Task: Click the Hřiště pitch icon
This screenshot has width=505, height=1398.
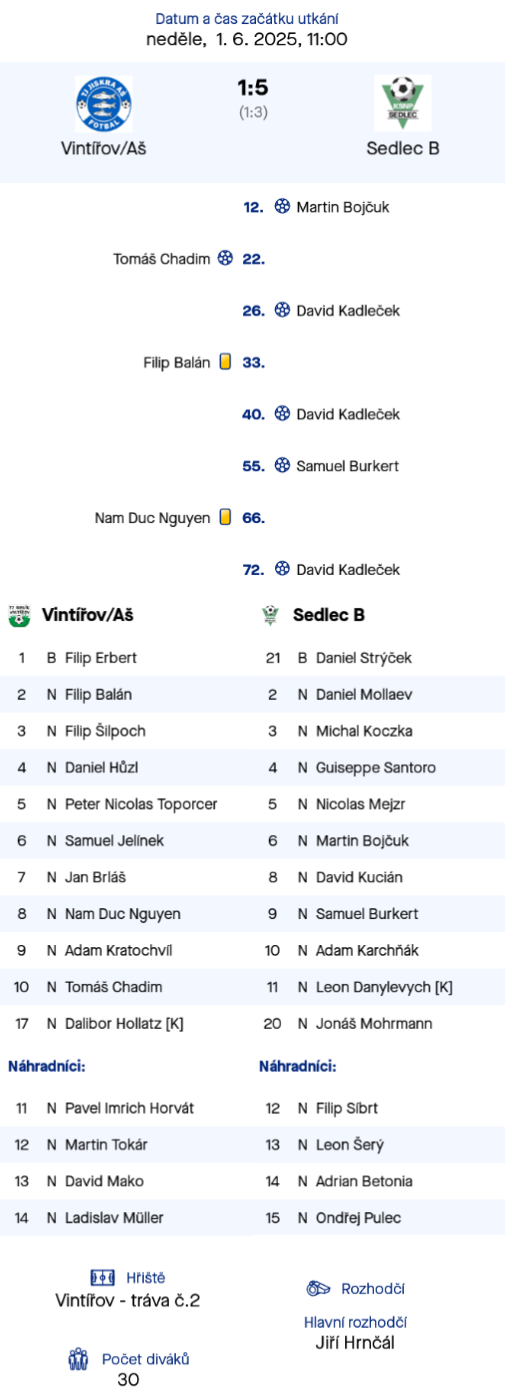Action: (103, 1277)
